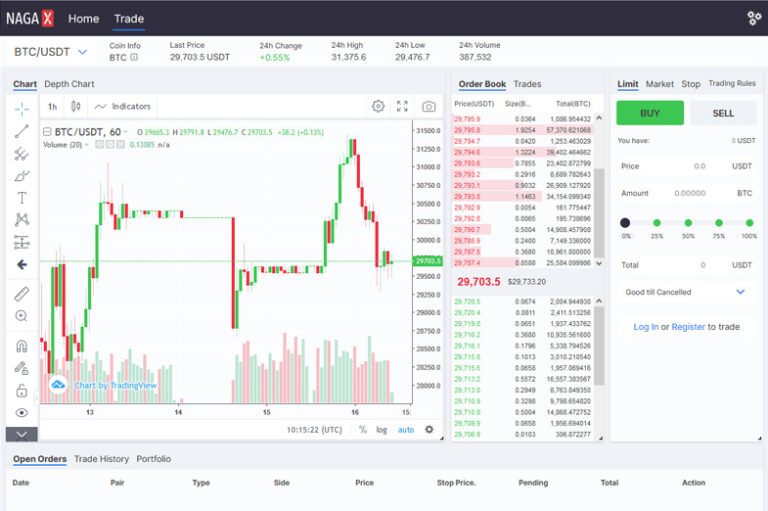
Task: Select the Stop order tab
Action: point(691,84)
